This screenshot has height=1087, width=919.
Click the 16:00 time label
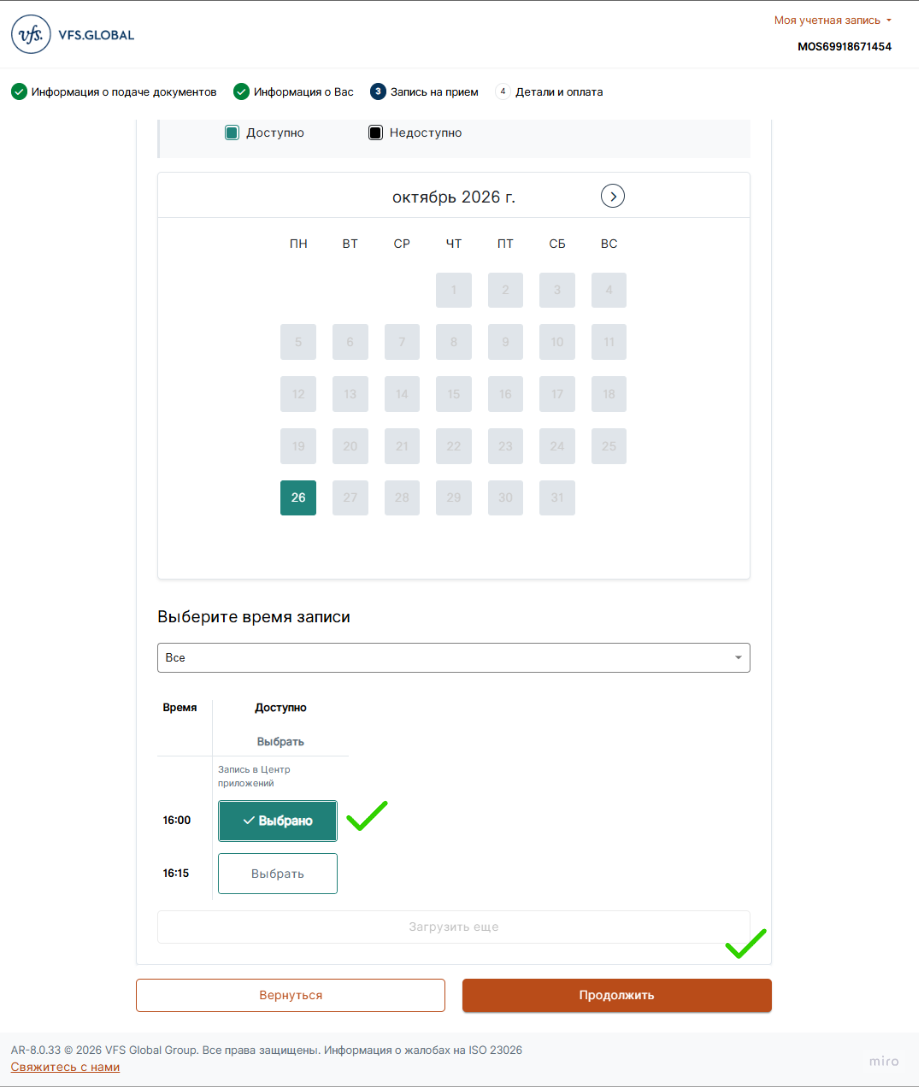(x=177, y=820)
